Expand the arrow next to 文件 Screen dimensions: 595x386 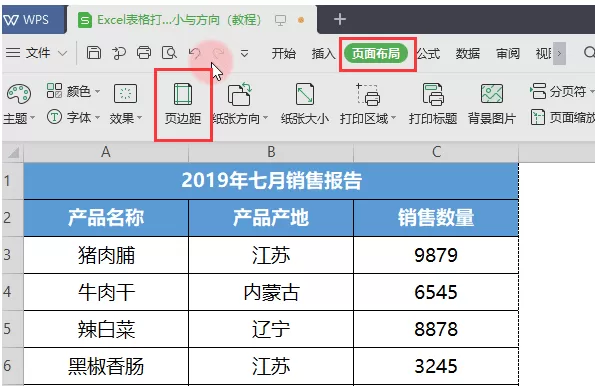click(x=62, y=53)
